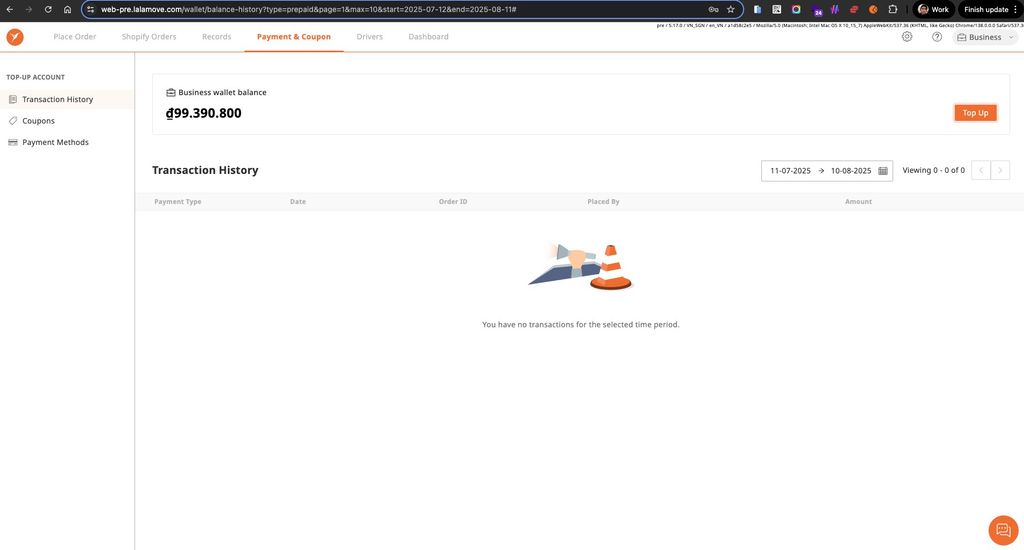Click the calendar icon in date range

[x=883, y=171]
